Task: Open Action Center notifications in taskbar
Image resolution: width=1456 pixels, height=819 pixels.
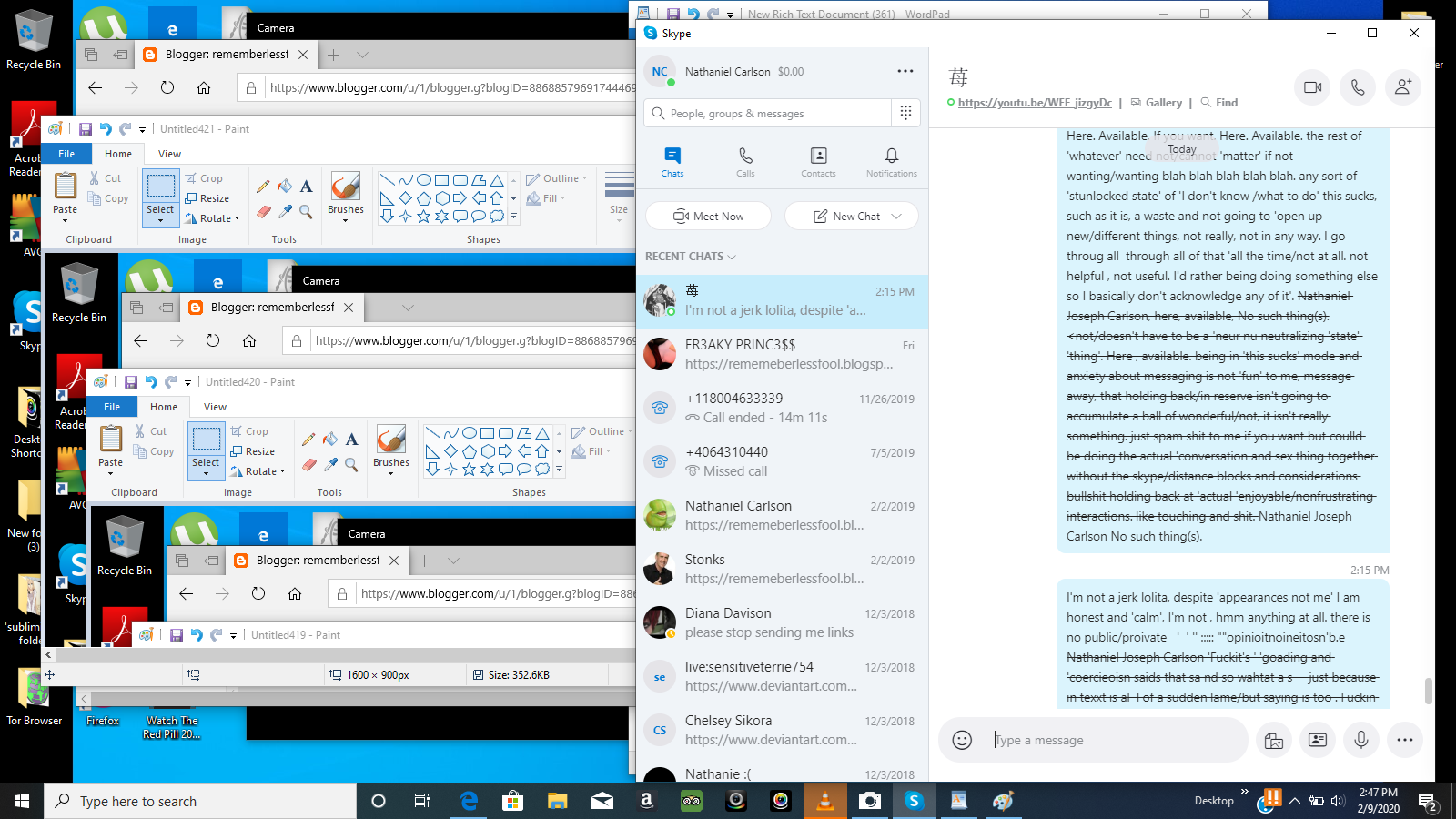Action: [x=1428, y=802]
